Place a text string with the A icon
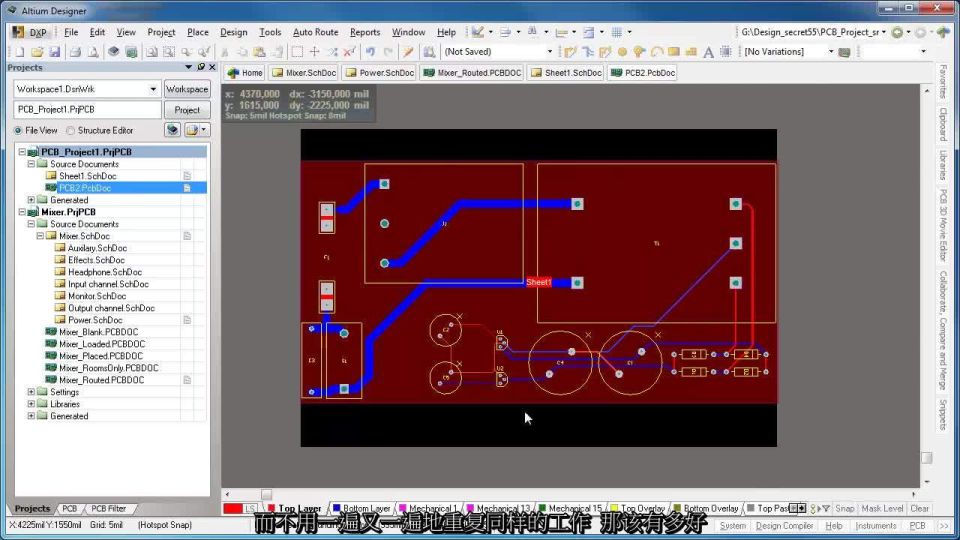This screenshot has width=960, height=540. (x=708, y=52)
